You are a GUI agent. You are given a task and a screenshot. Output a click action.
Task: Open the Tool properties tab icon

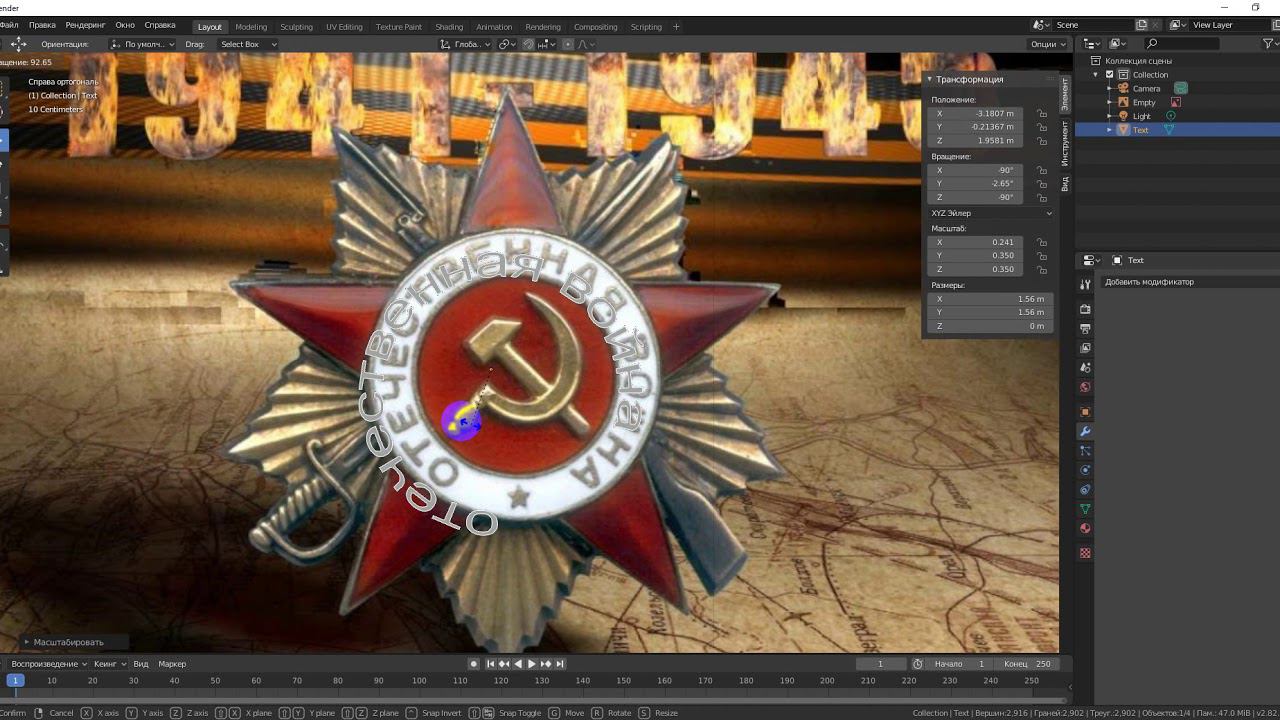[x=1085, y=285]
